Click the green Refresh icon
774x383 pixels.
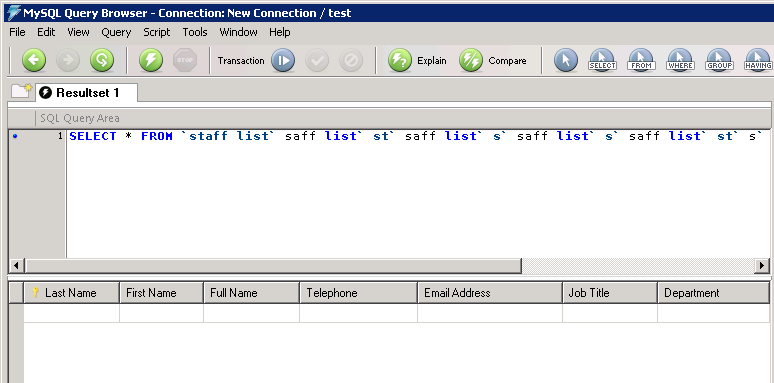point(102,61)
